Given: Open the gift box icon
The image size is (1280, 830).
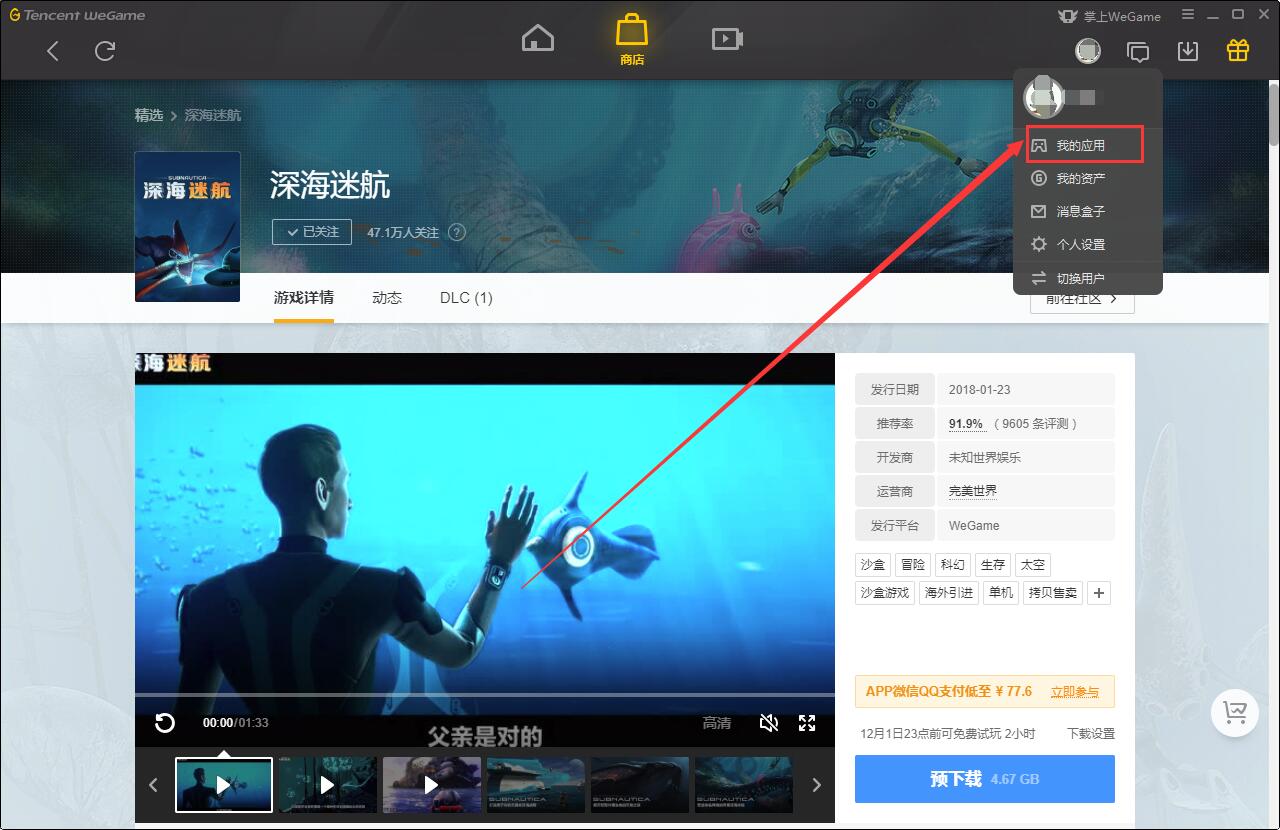Looking at the screenshot, I should coord(1238,50).
